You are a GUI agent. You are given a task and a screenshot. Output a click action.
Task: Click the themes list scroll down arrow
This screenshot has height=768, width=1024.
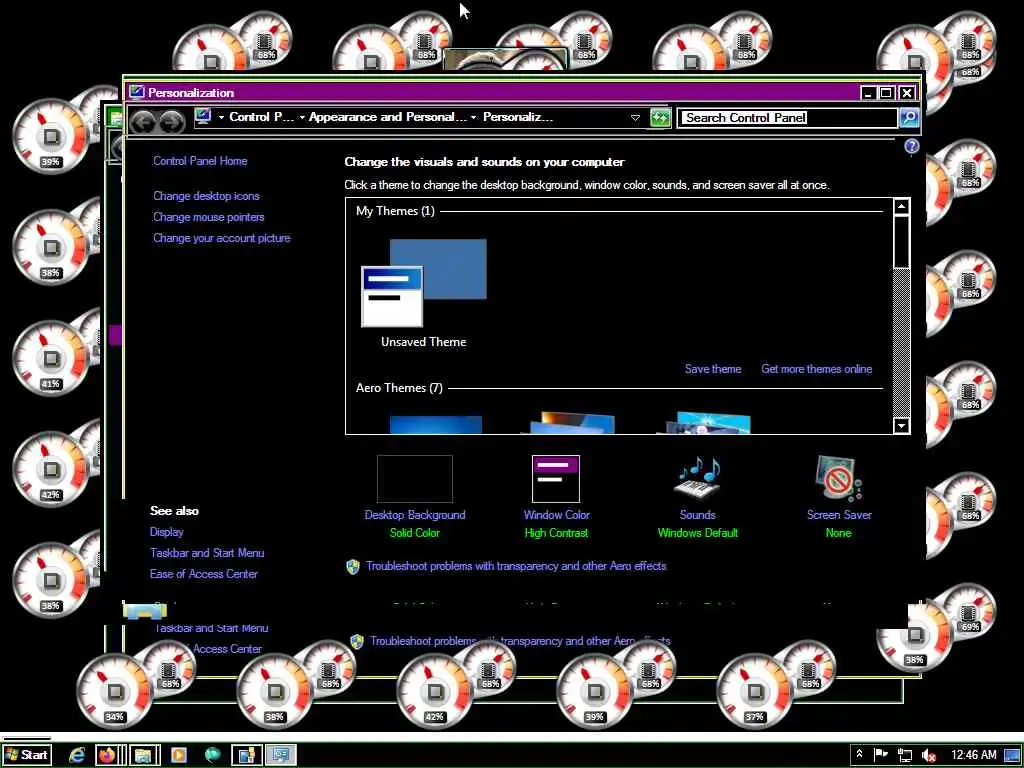click(901, 426)
